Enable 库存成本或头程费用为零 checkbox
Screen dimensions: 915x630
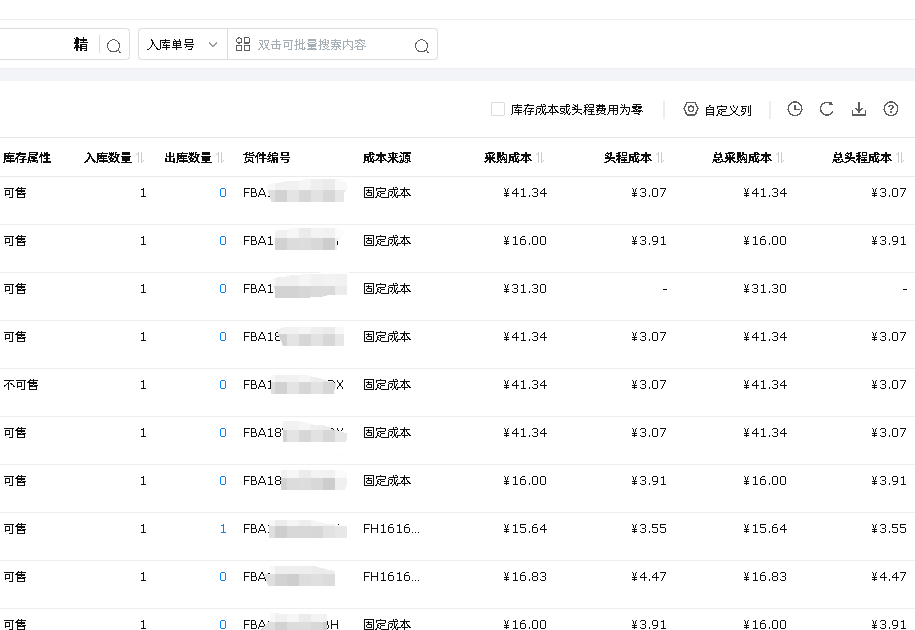(498, 110)
